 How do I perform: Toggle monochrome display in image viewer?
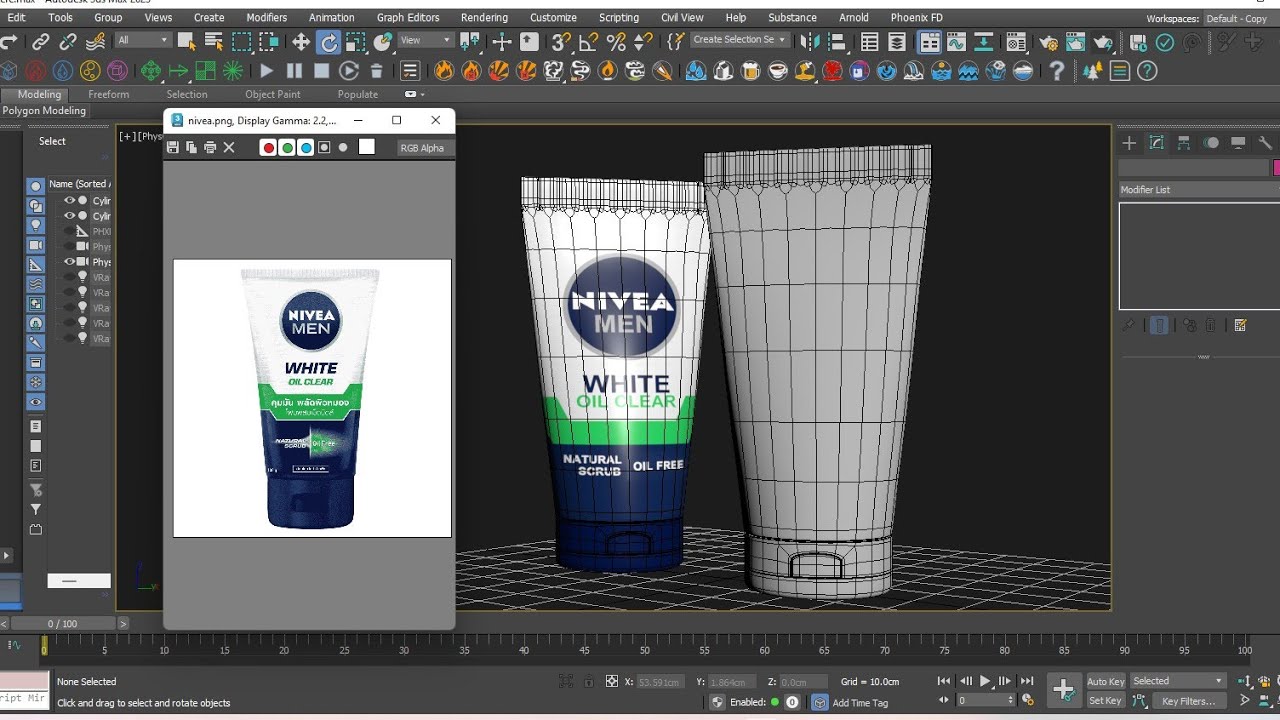[343, 147]
